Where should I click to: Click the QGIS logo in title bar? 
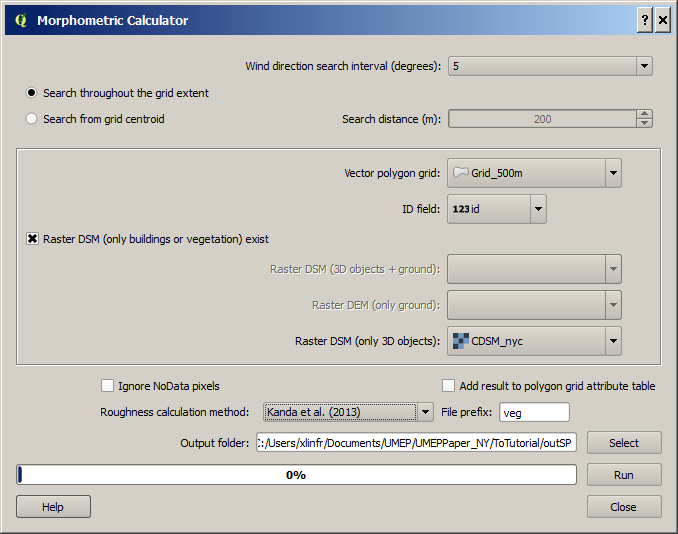(21, 20)
